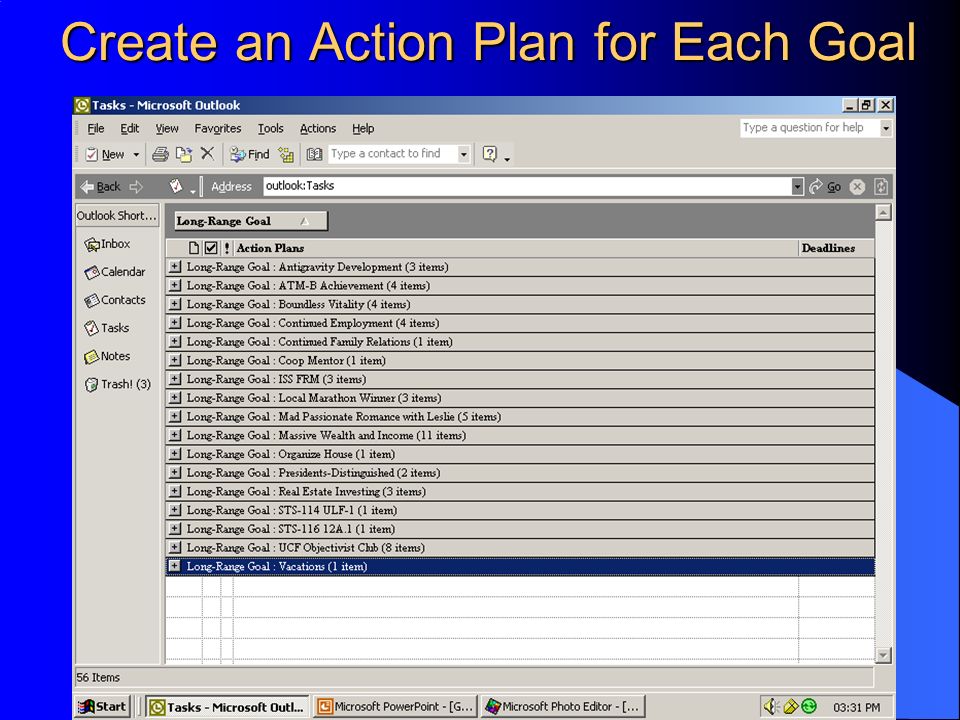Expand Massive Wealth and Income group
This screenshot has width=960, height=720.
(x=175, y=435)
